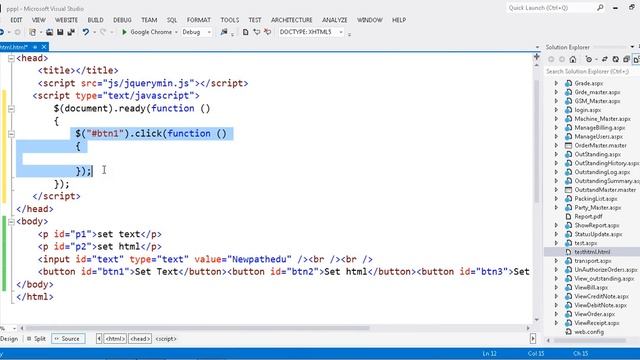Viewport: 640px width, 360px height.
Task: Select testhtml.html in Solution Explorer
Action: coord(592,252)
